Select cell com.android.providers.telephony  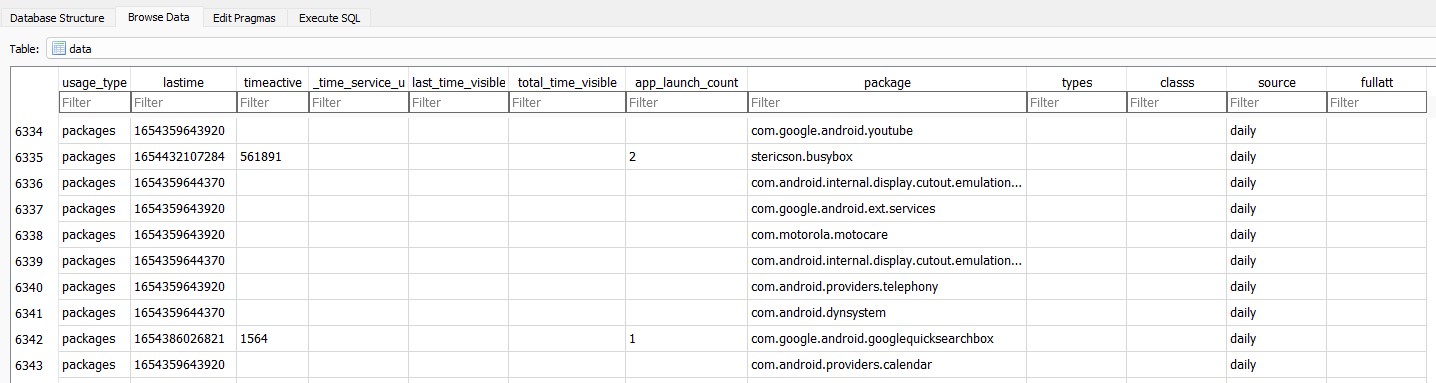tap(886, 287)
